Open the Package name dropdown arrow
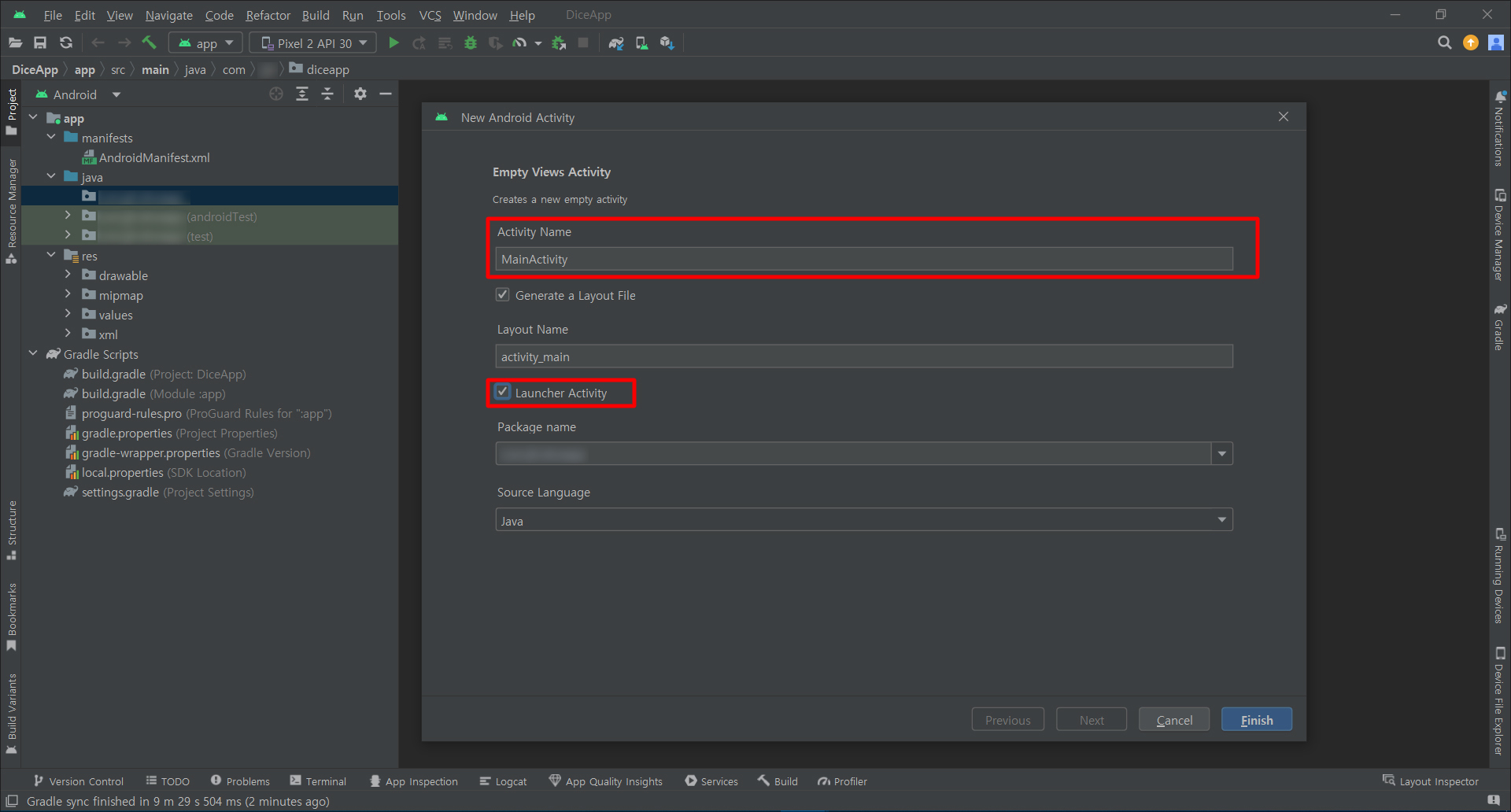Viewport: 1511px width, 812px height. [1221, 454]
